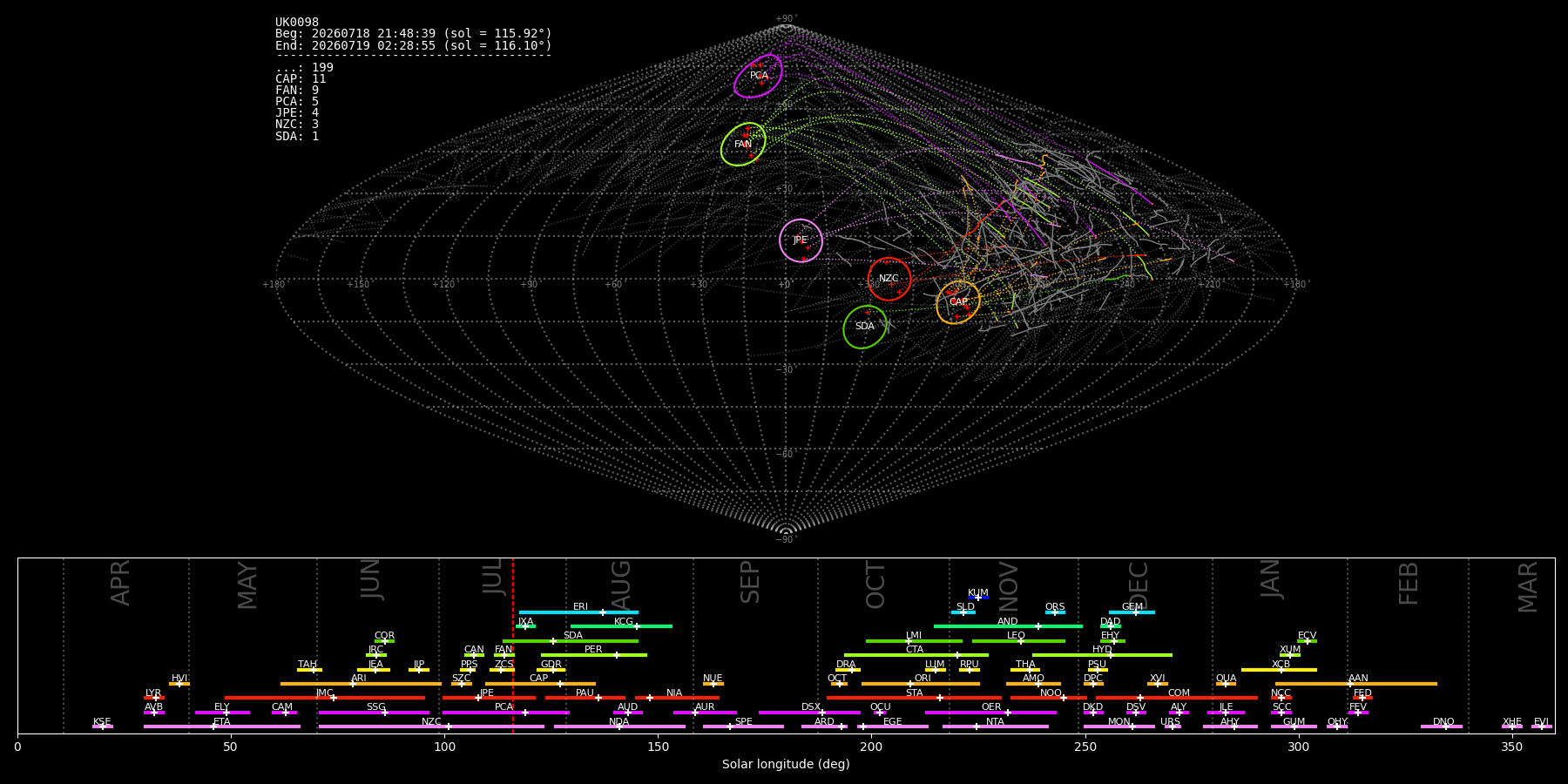Click the JUL month label
Viewport: 1568px width, 784px height.
pos(492,577)
